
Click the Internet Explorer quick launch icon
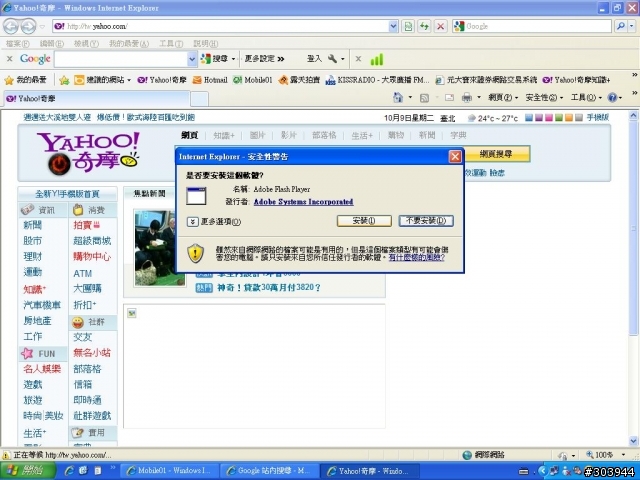click(69, 471)
